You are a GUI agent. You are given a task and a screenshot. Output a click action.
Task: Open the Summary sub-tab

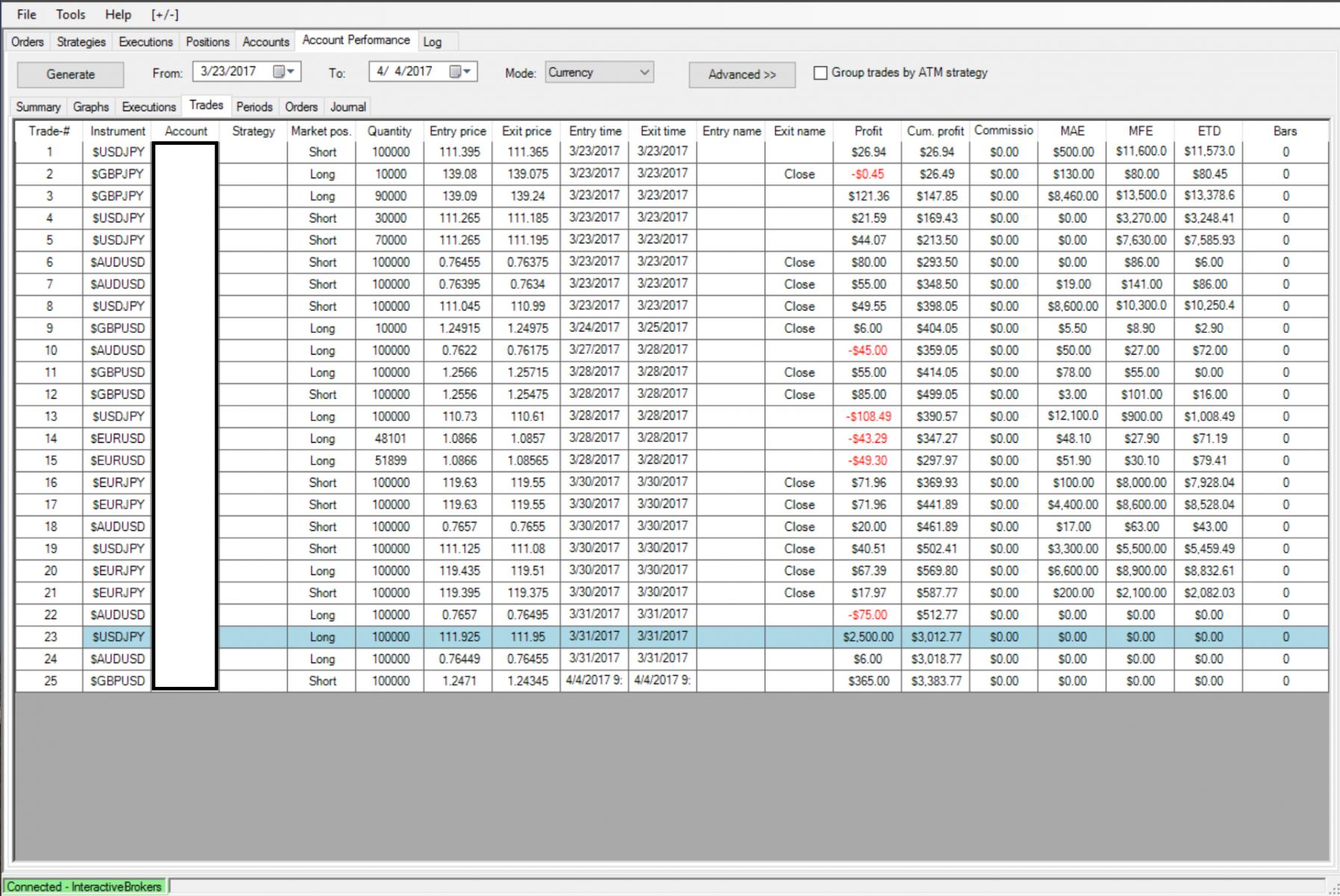click(38, 107)
